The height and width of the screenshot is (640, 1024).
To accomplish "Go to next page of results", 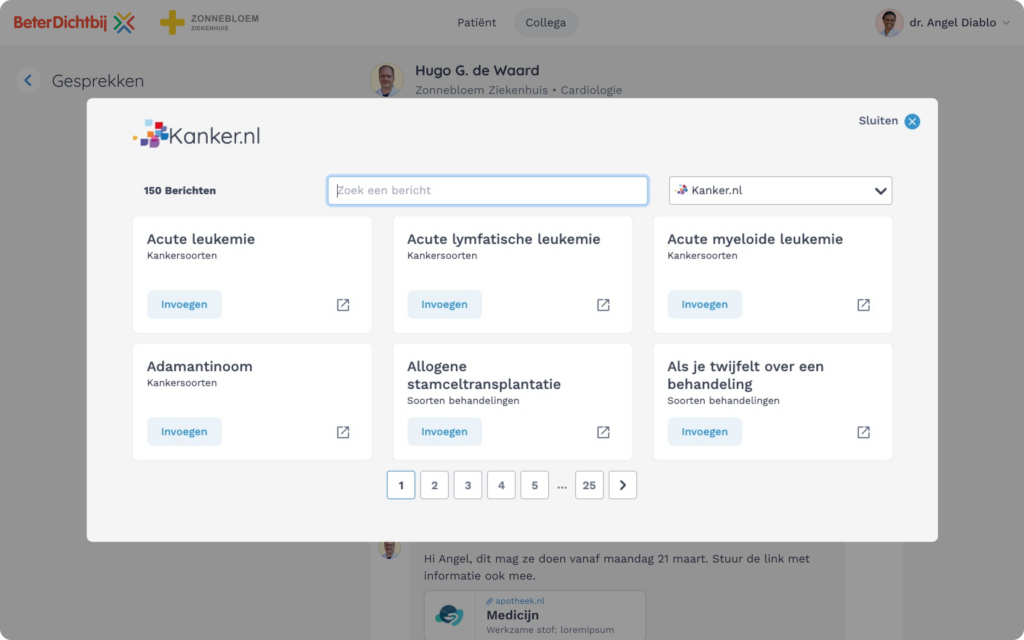I will [622, 485].
